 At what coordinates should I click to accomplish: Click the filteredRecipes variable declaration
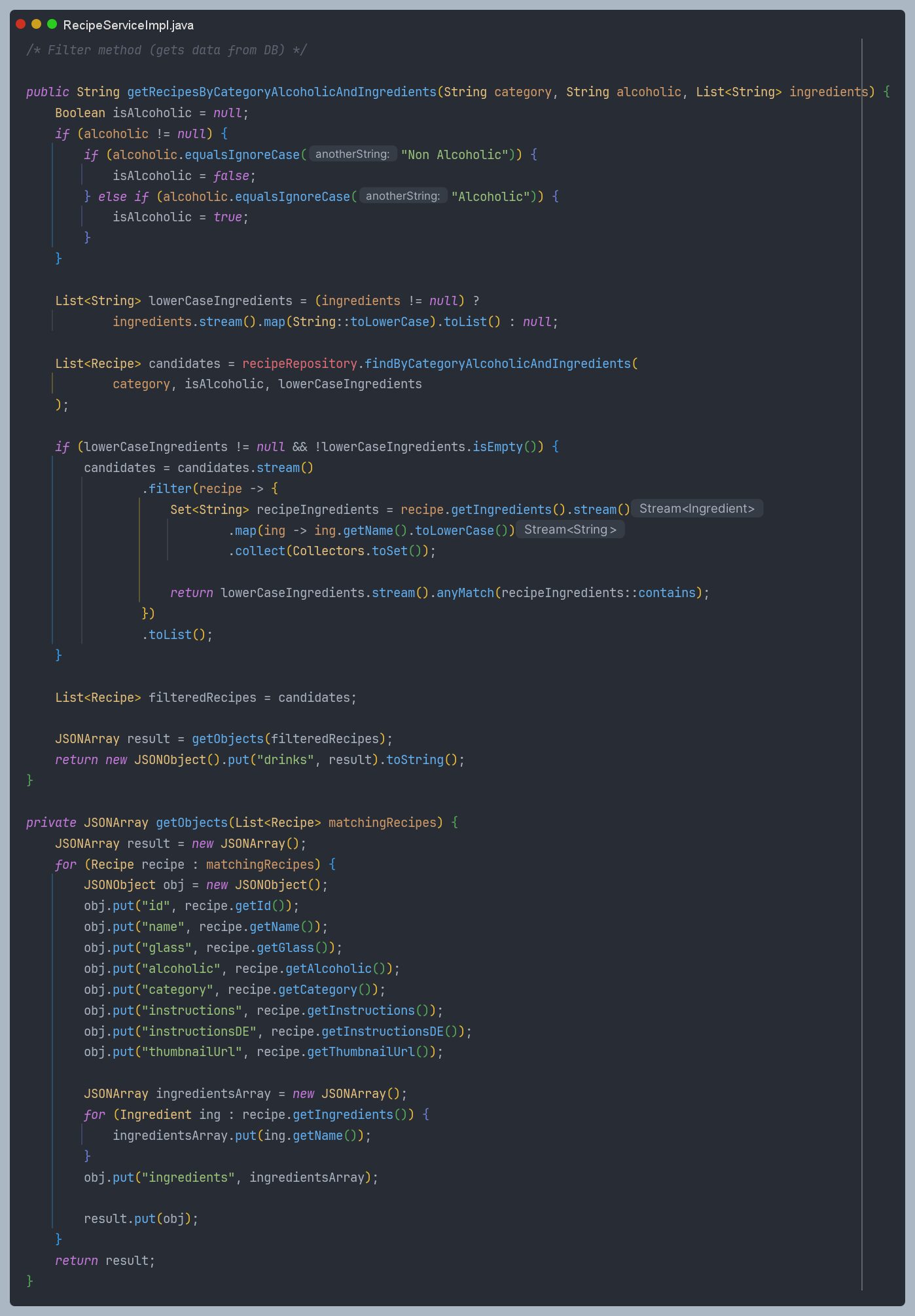point(202,698)
